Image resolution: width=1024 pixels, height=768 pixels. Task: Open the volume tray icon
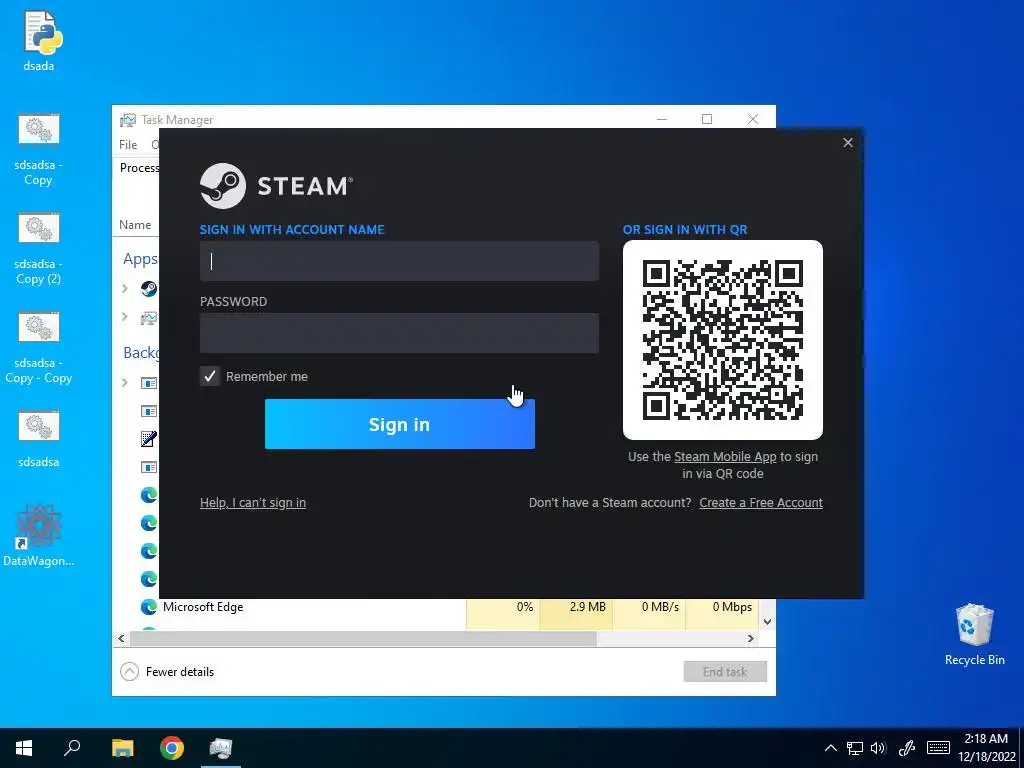pos(879,748)
